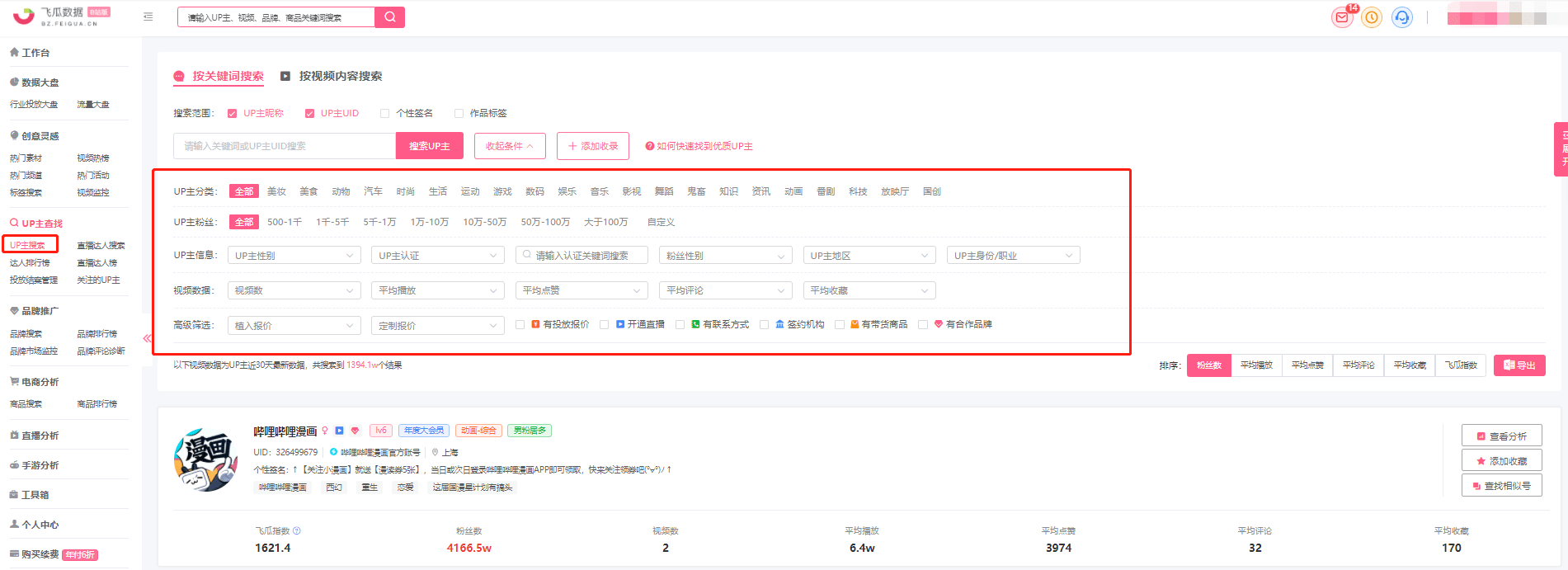Click 添加收藏 for 哔哩哔哩漫画
Viewport: 1568px width, 570px height.
(1502, 460)
